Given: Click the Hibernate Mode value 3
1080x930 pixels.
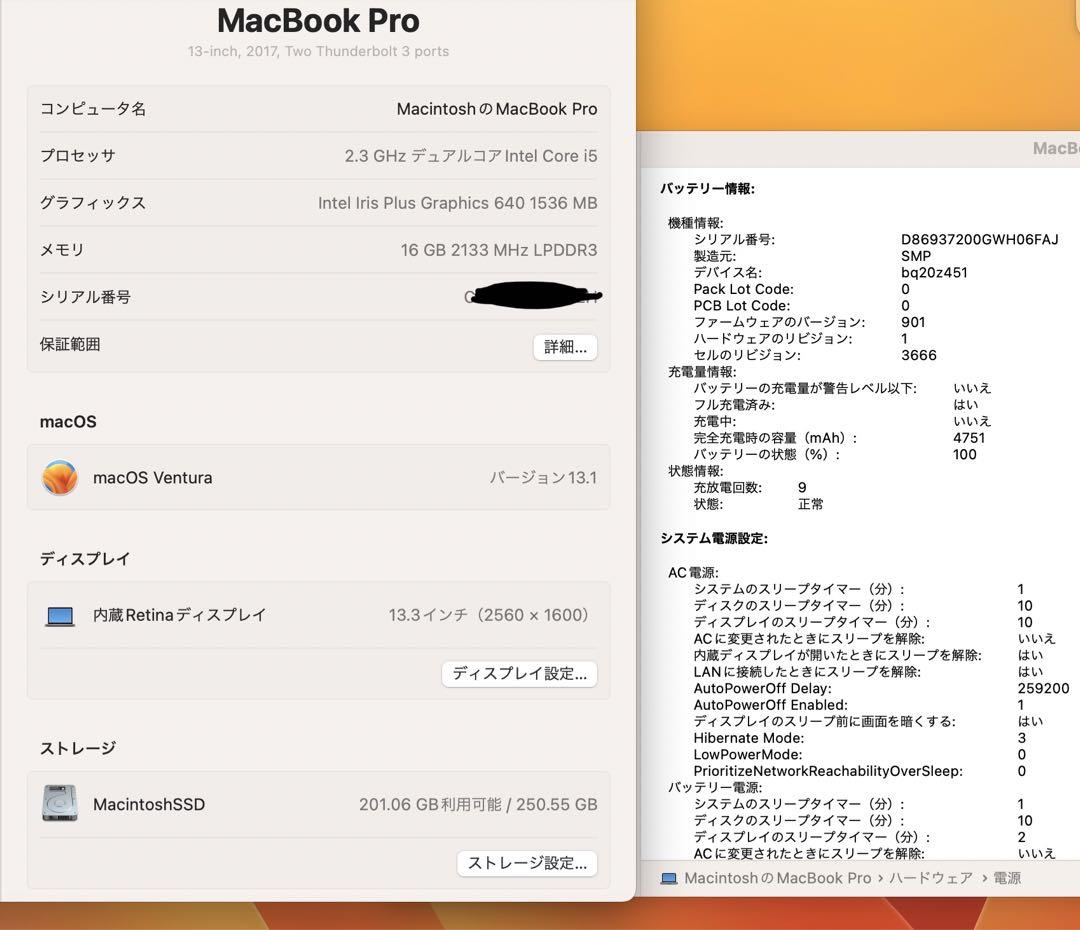Looking at the screenshot, I should tap(1022, 738).
